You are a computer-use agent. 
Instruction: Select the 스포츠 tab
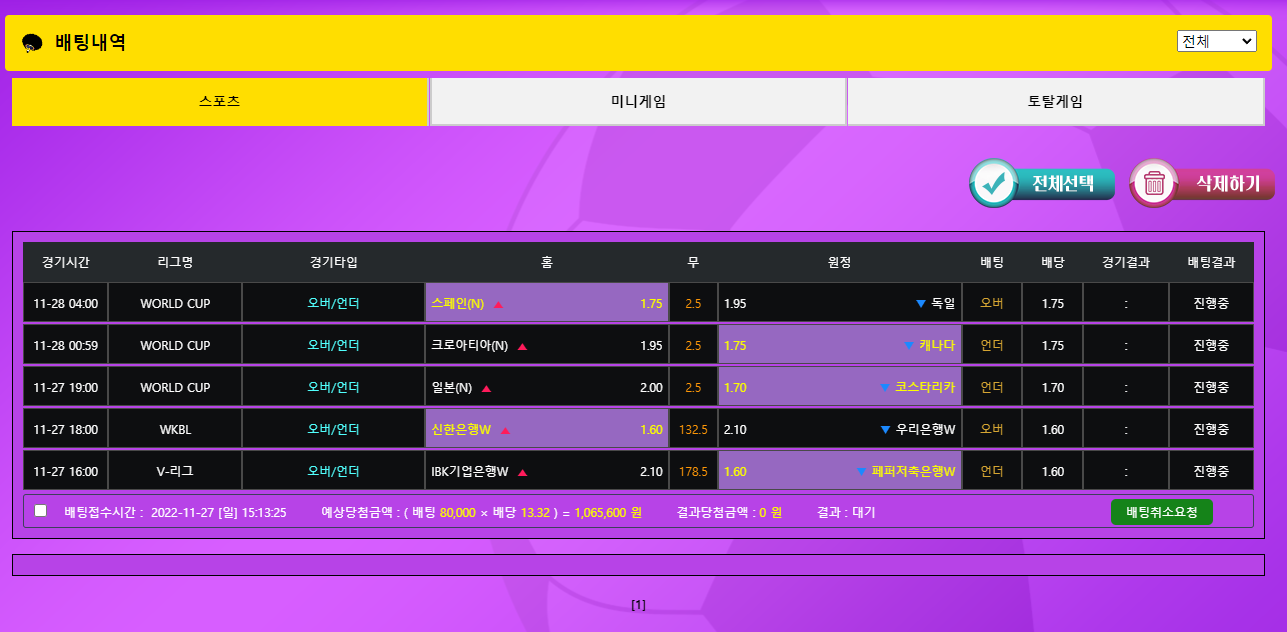pos(220,102)
